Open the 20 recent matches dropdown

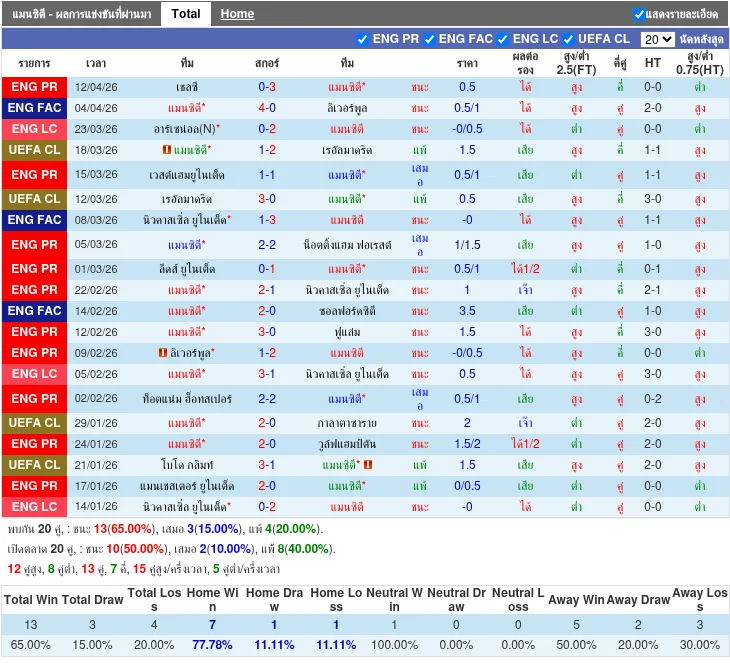point(657,39)
